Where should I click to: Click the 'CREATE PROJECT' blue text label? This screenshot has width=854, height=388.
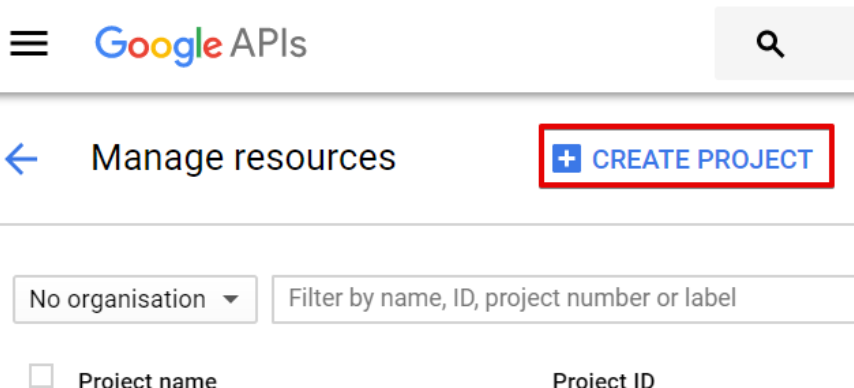(x=703, y=159)
